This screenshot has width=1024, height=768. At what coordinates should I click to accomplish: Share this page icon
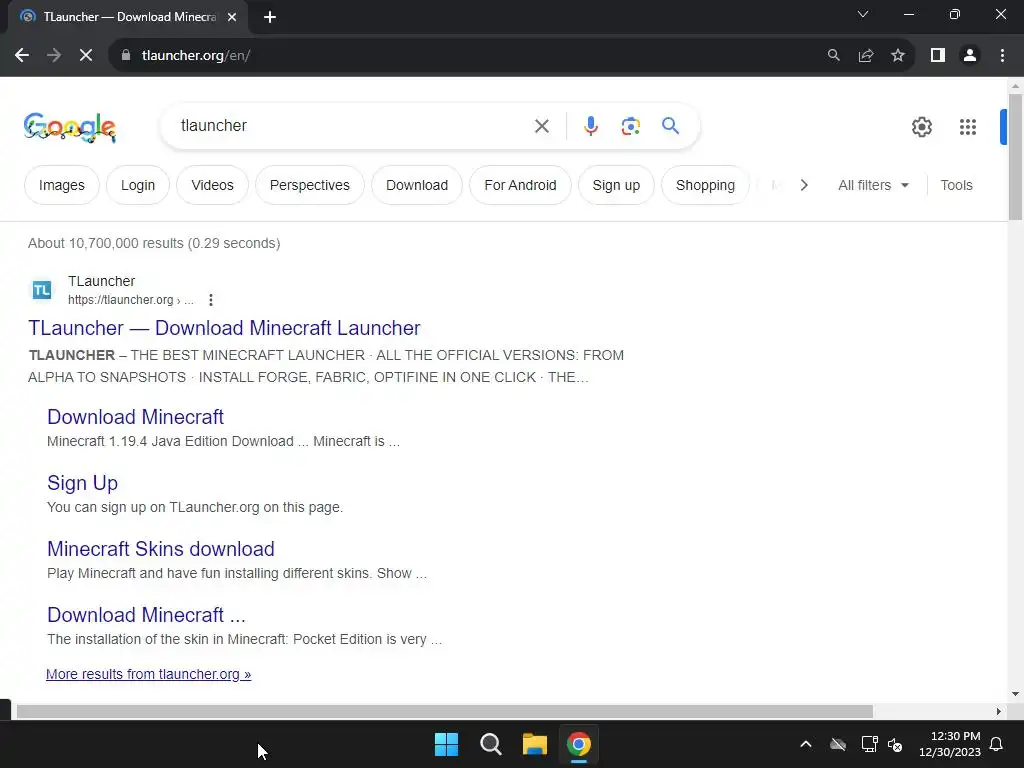tap(866, 56)
